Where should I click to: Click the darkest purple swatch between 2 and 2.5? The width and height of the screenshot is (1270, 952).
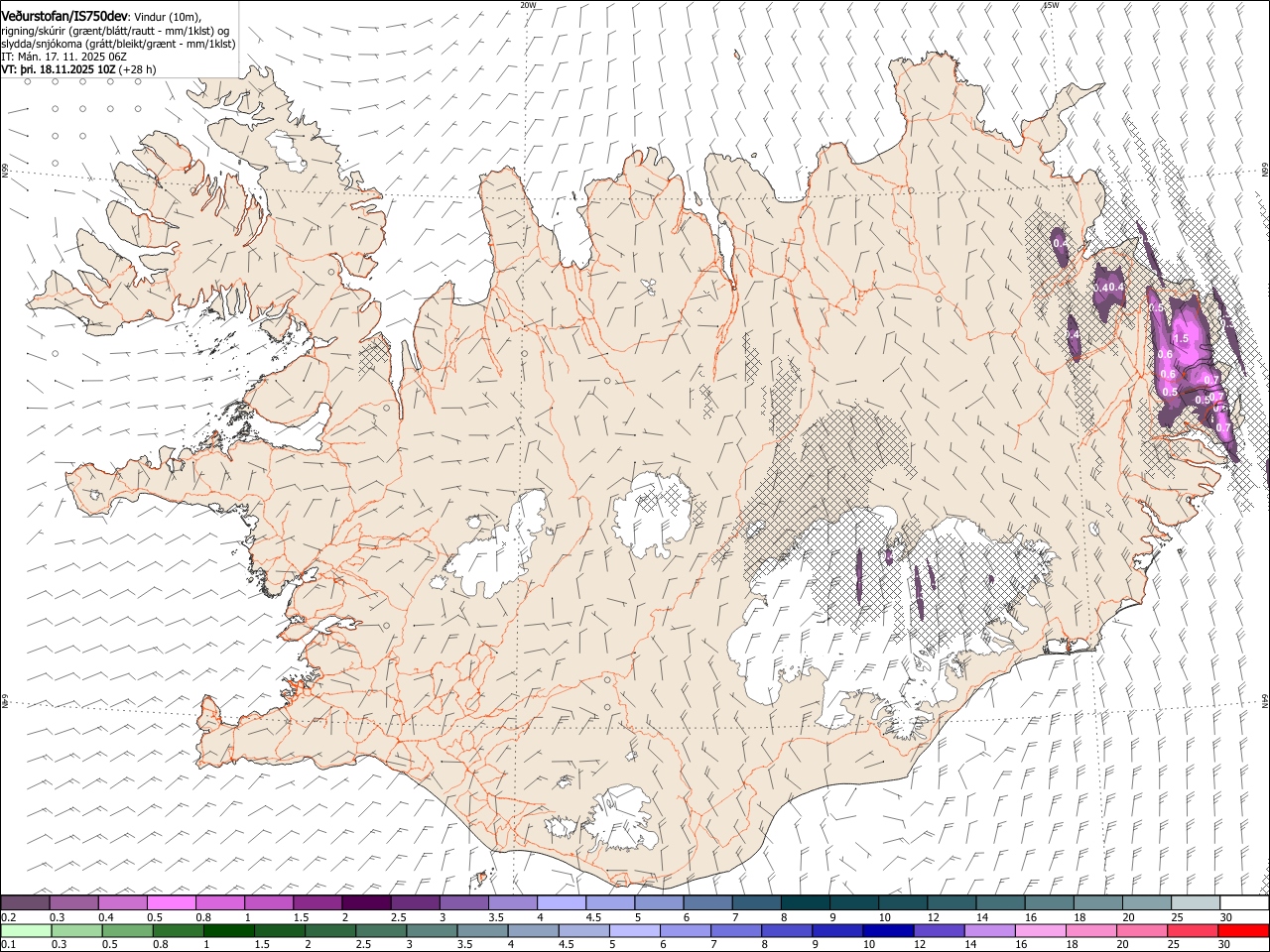click(366, 902)
